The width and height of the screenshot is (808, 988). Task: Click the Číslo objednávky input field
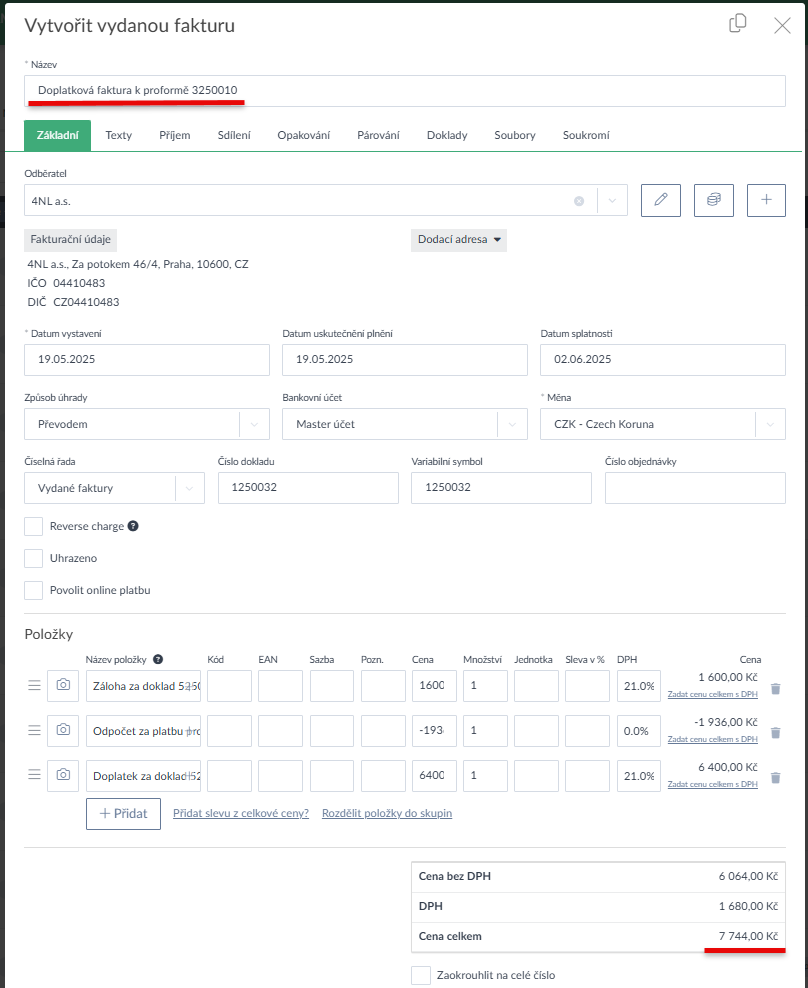[695, 488]
